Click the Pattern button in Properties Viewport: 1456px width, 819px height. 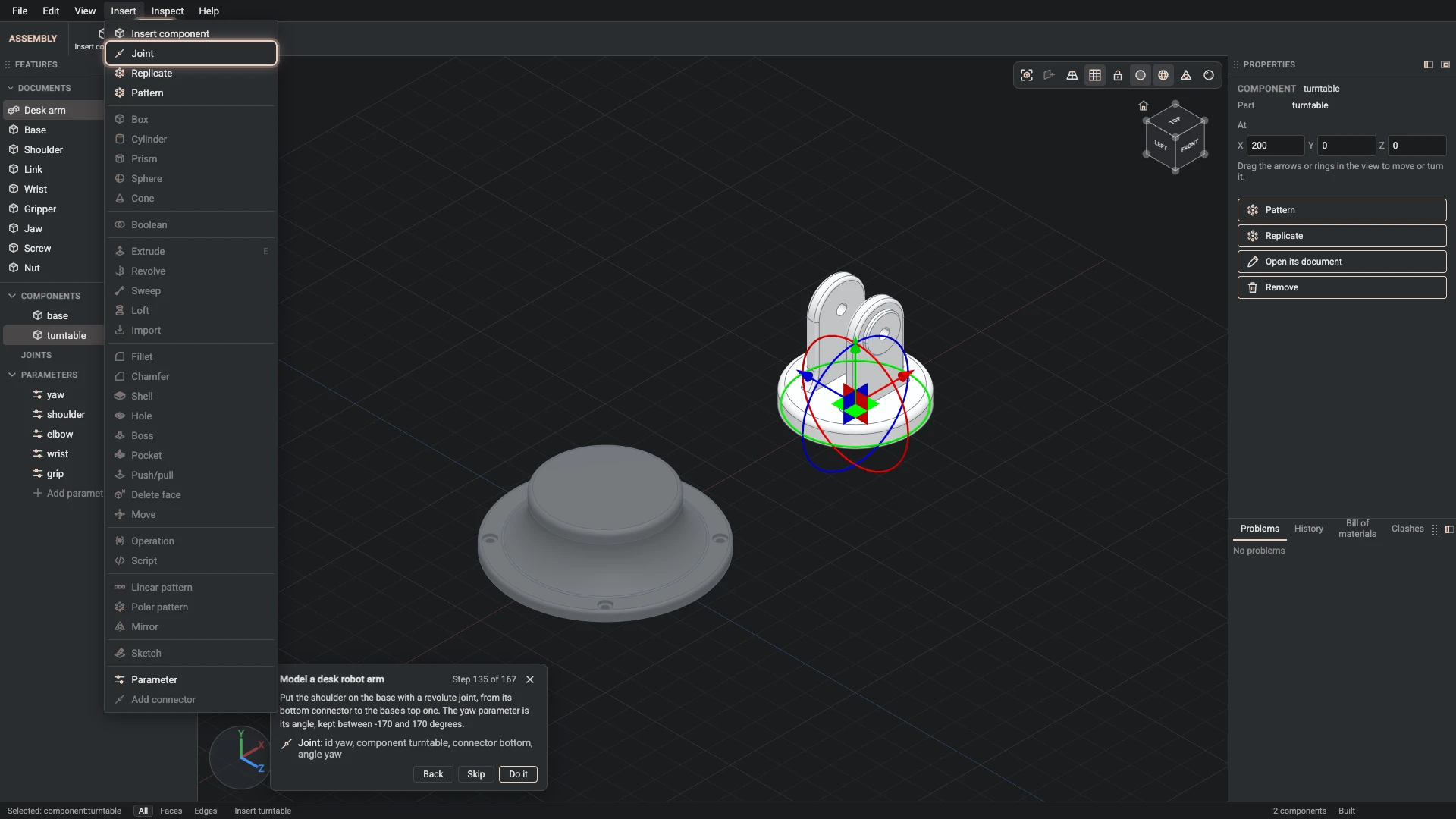tap(1341, 210)
